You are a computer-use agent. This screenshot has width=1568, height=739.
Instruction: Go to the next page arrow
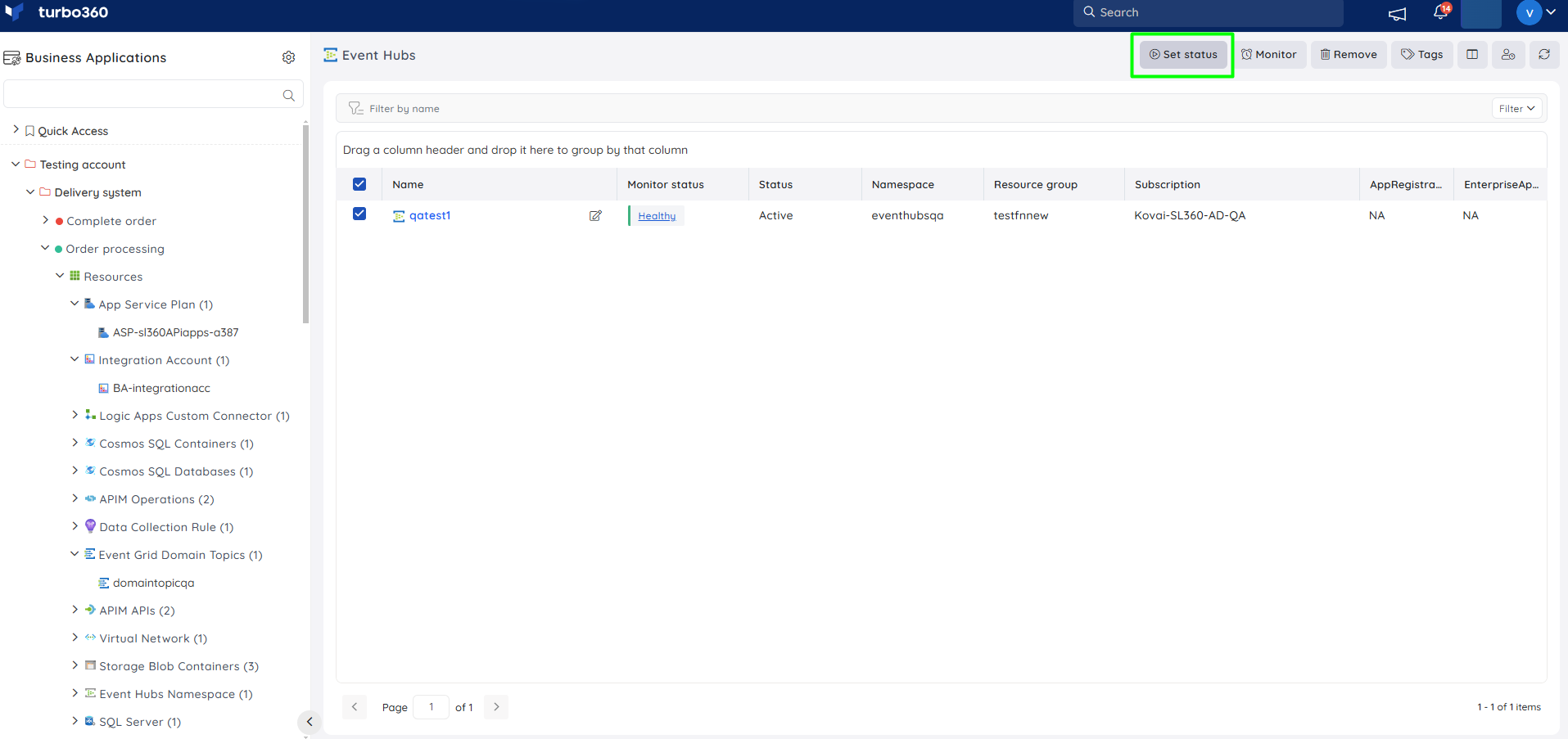pyautogui.click(x=496, y=706)
